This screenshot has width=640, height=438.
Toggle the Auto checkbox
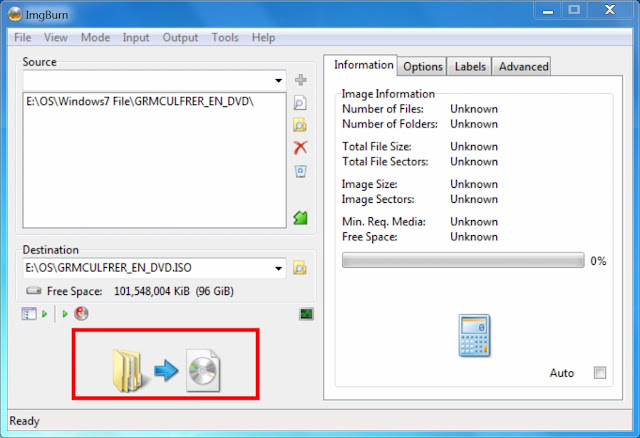coord(600,373)
